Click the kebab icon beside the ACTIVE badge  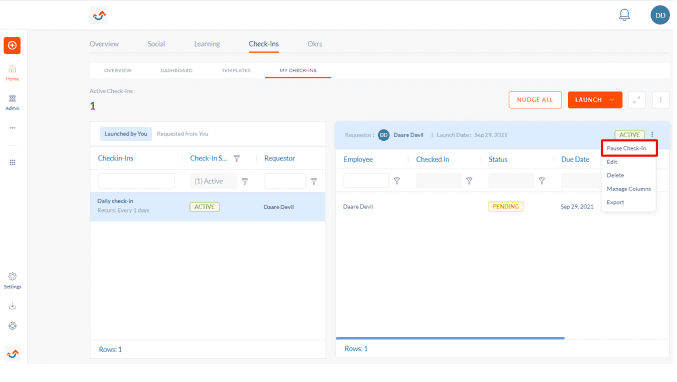[652, 135]
